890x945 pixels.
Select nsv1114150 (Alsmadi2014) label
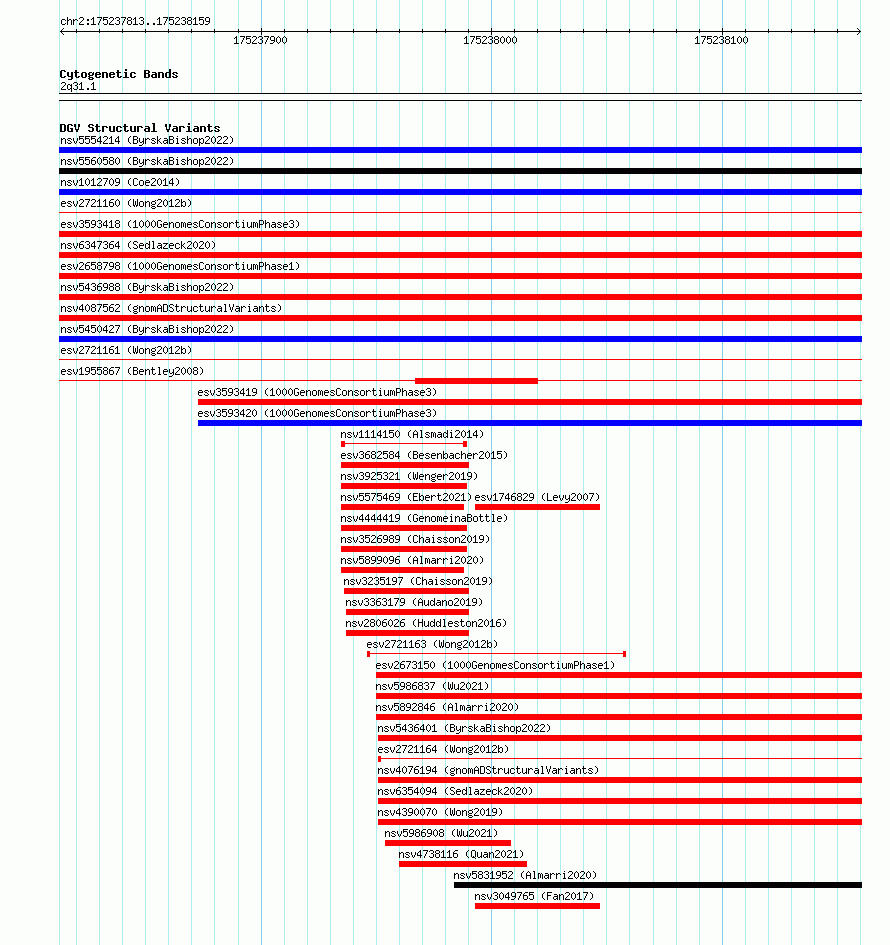click(412, 435)
